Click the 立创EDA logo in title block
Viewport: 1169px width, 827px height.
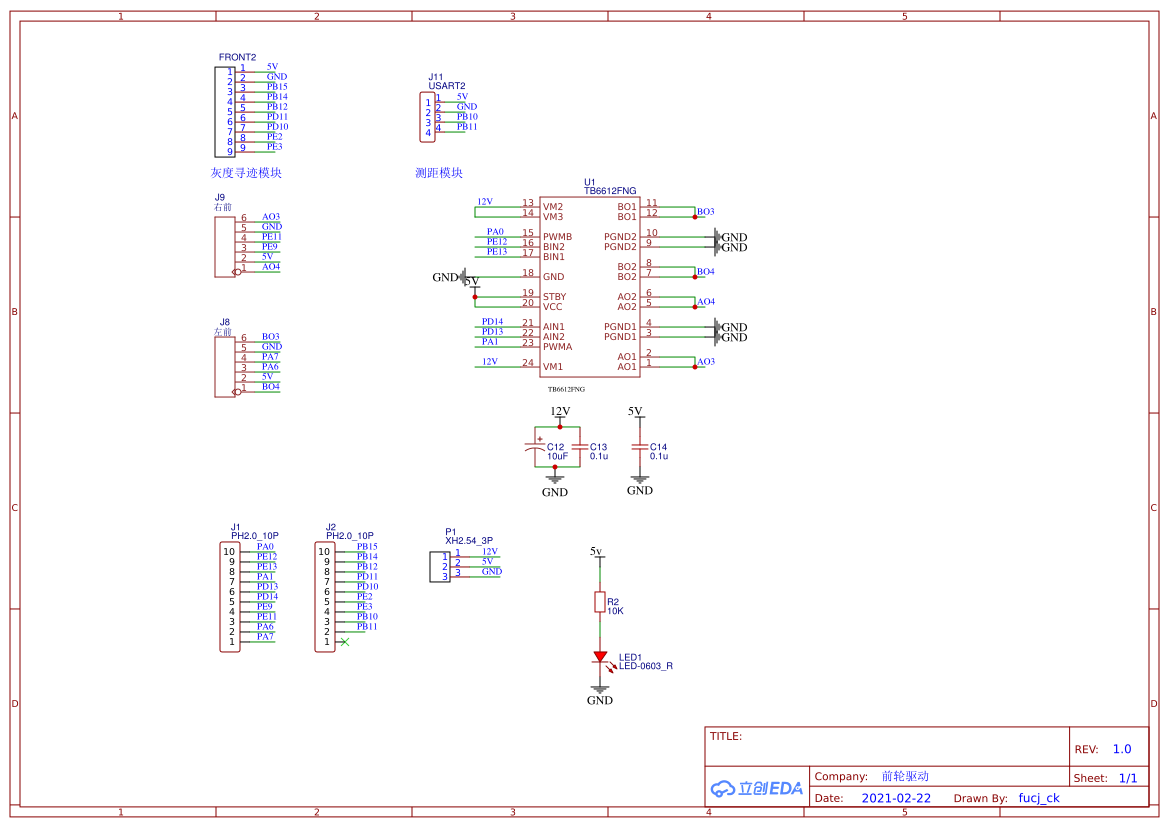tap(757, 788)
